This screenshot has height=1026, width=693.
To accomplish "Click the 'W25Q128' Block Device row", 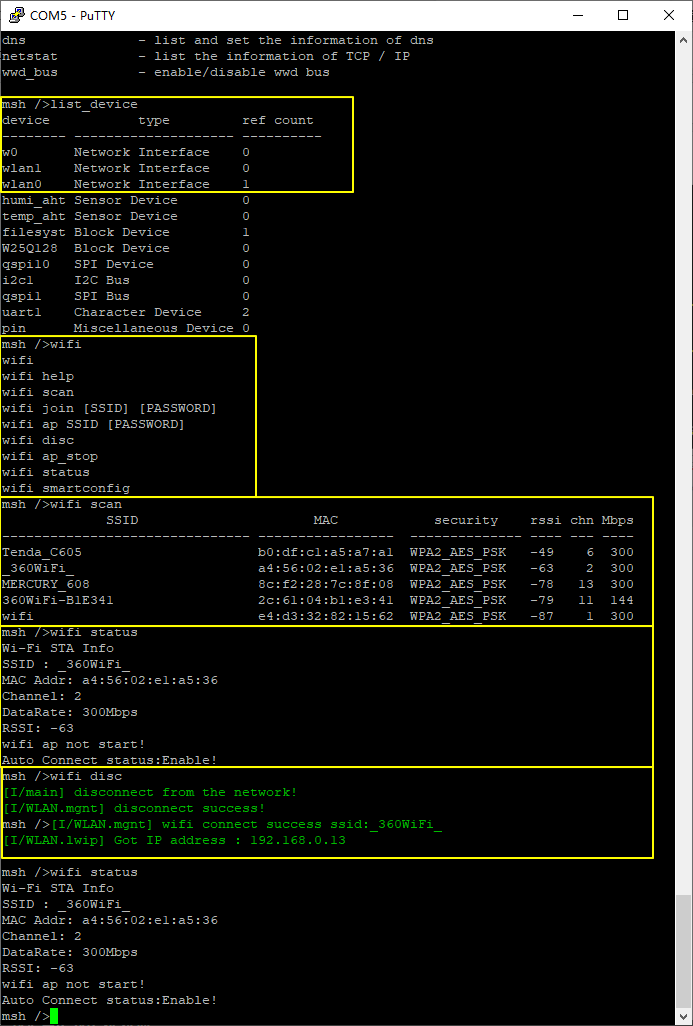I will tap(126, 248).
